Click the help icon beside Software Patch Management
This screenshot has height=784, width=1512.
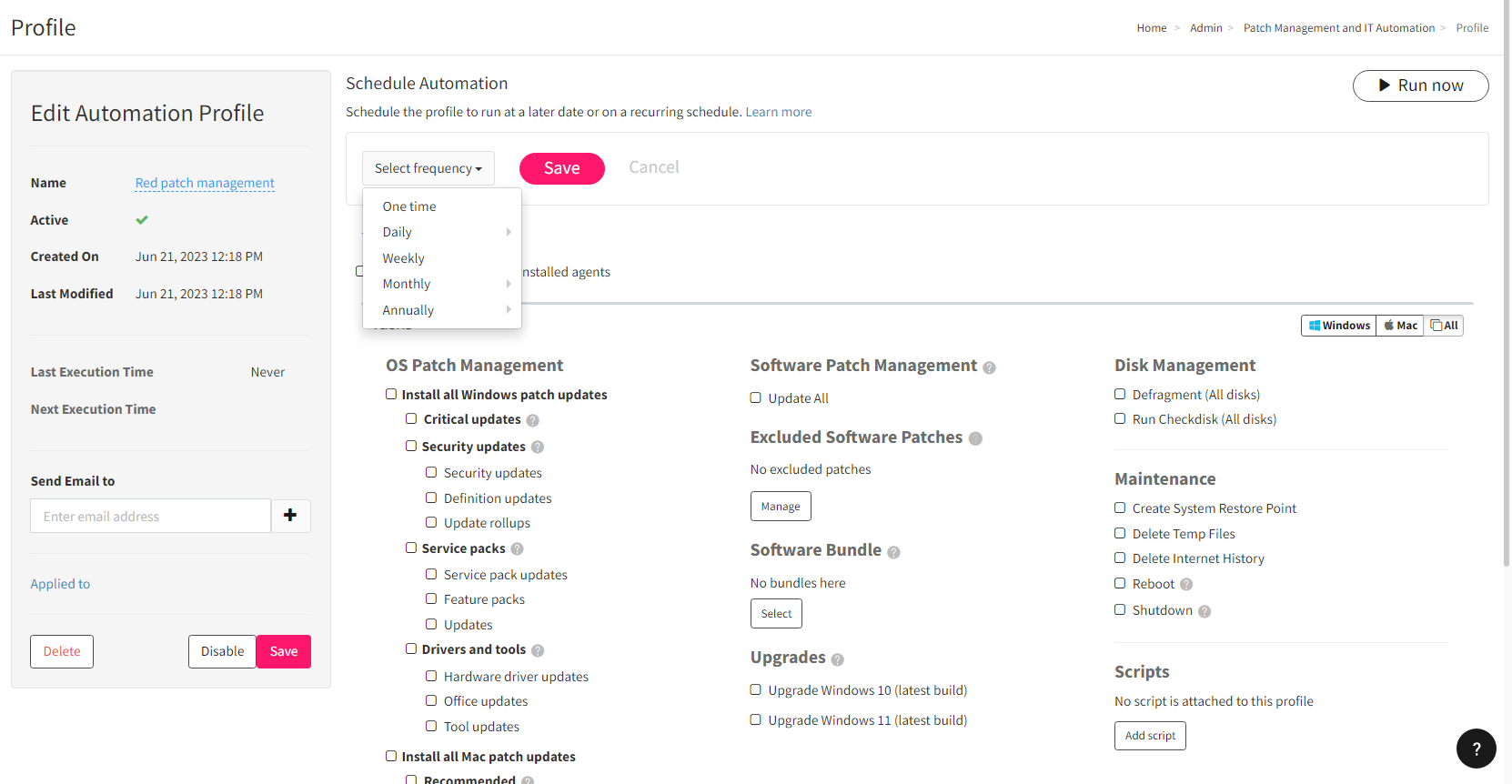pos(989,367)
